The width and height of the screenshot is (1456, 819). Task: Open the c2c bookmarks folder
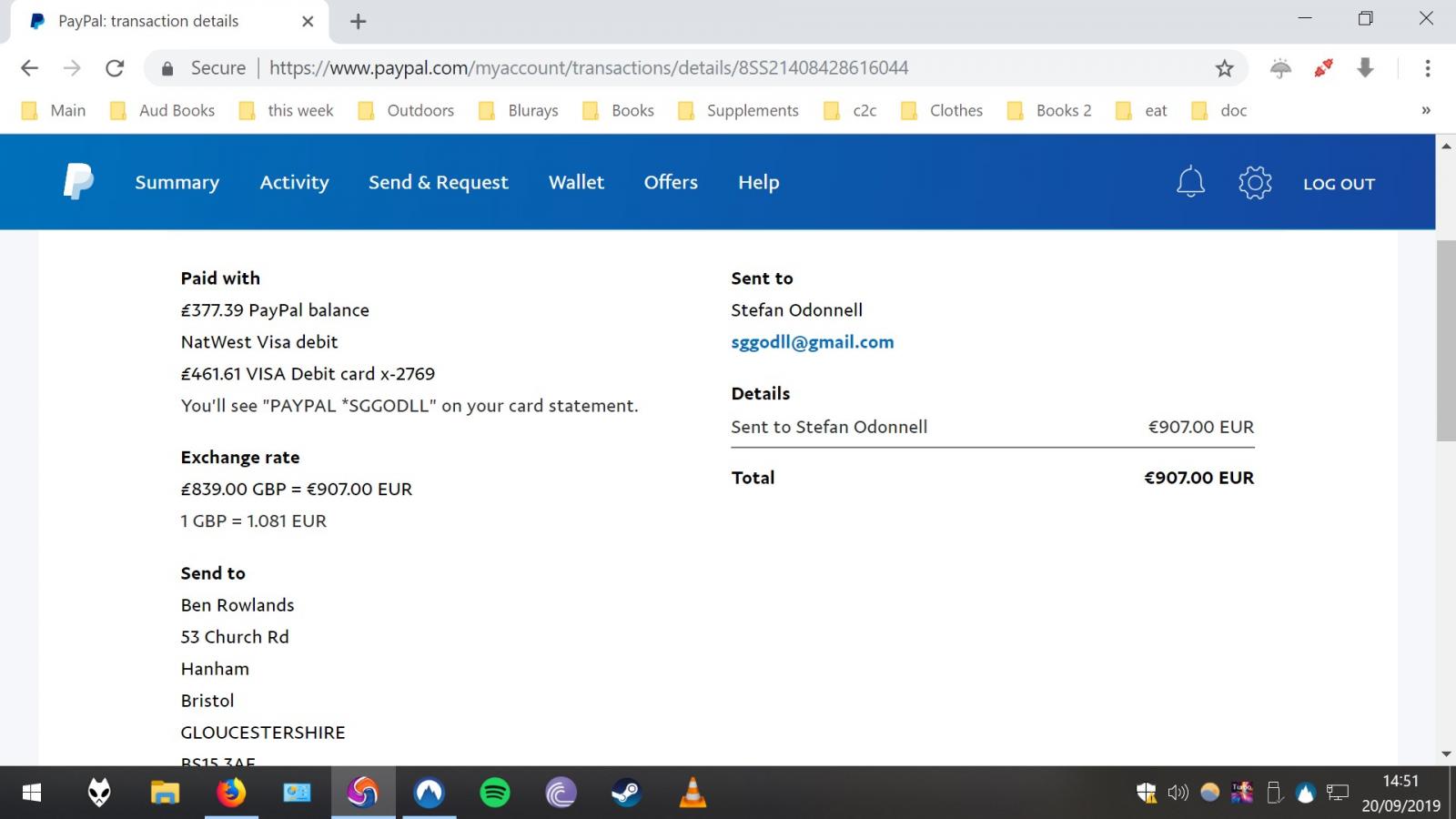[x=850, y=110]
